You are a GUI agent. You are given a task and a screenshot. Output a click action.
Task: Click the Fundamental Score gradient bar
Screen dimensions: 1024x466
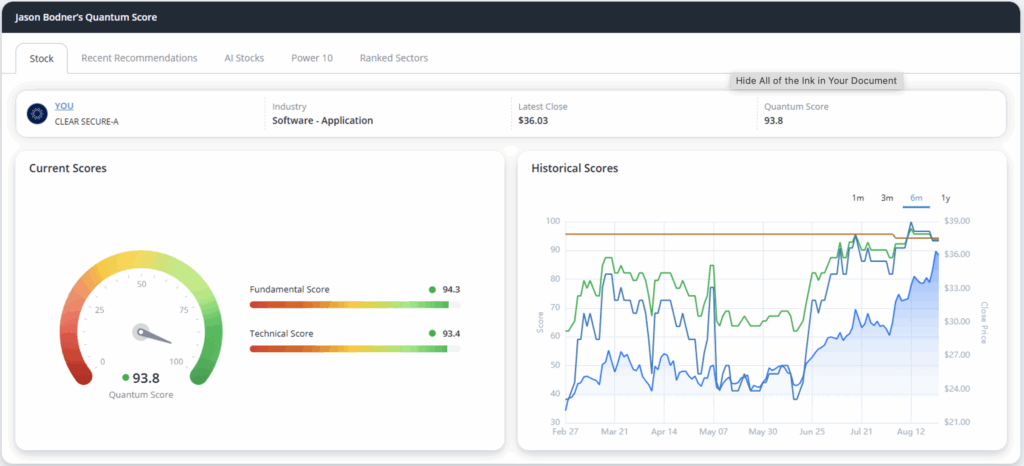(355, 305)
